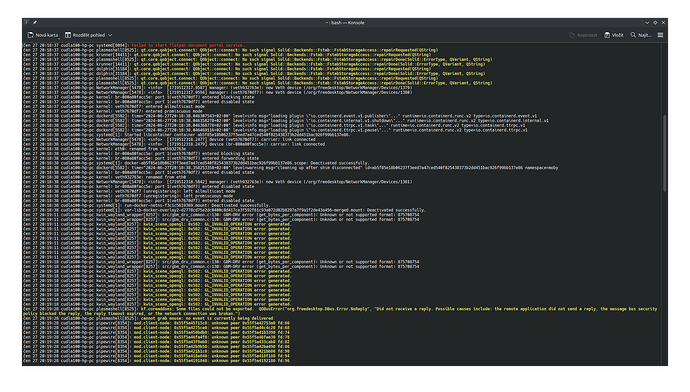Open a new tab with Nová karta

point(43,35)
